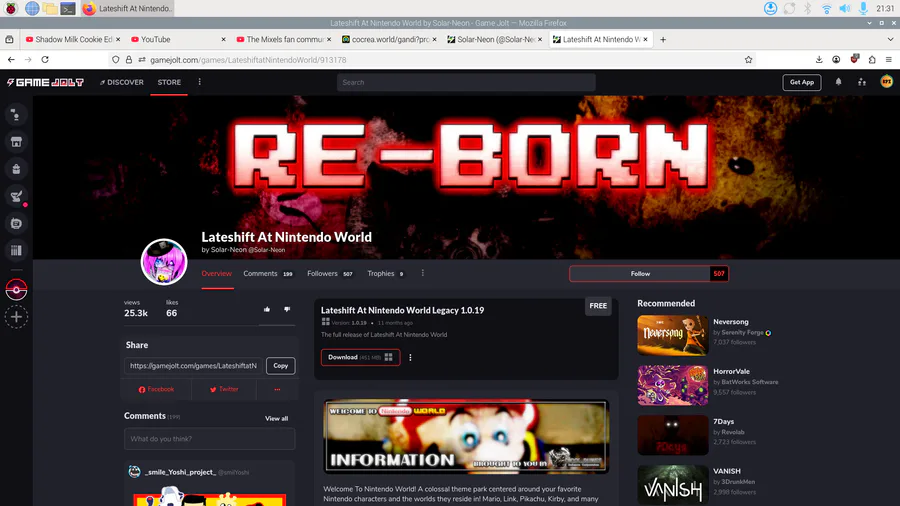Open the HorrorVale recommended game thumbnail
900x506 pixels.
tap(672, 385)
